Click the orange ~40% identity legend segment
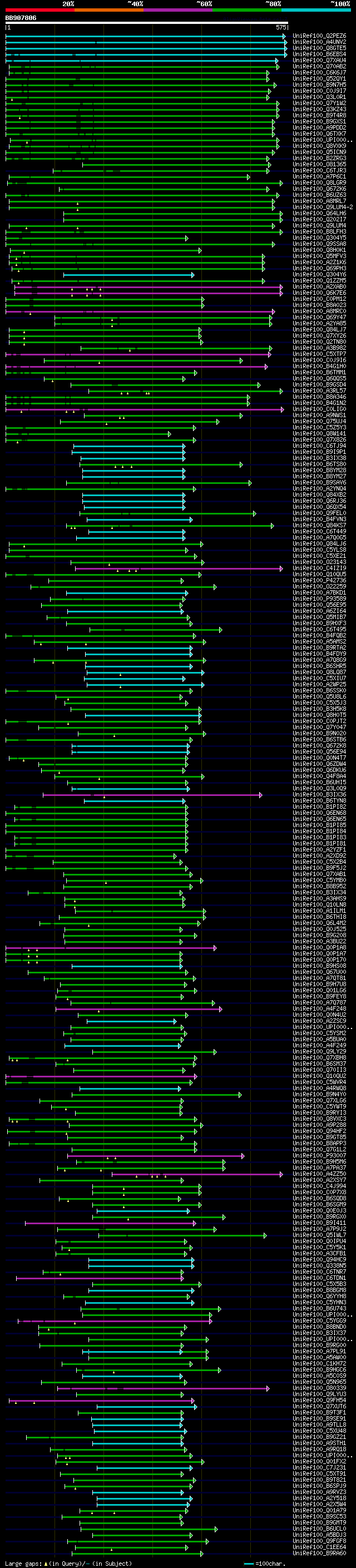Viewport: 356px width, 1568px height. (108, 10)
